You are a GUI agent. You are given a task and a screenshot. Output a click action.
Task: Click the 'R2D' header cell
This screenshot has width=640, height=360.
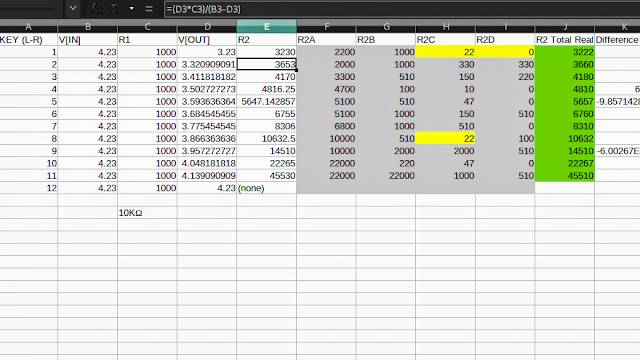[505, 40]
